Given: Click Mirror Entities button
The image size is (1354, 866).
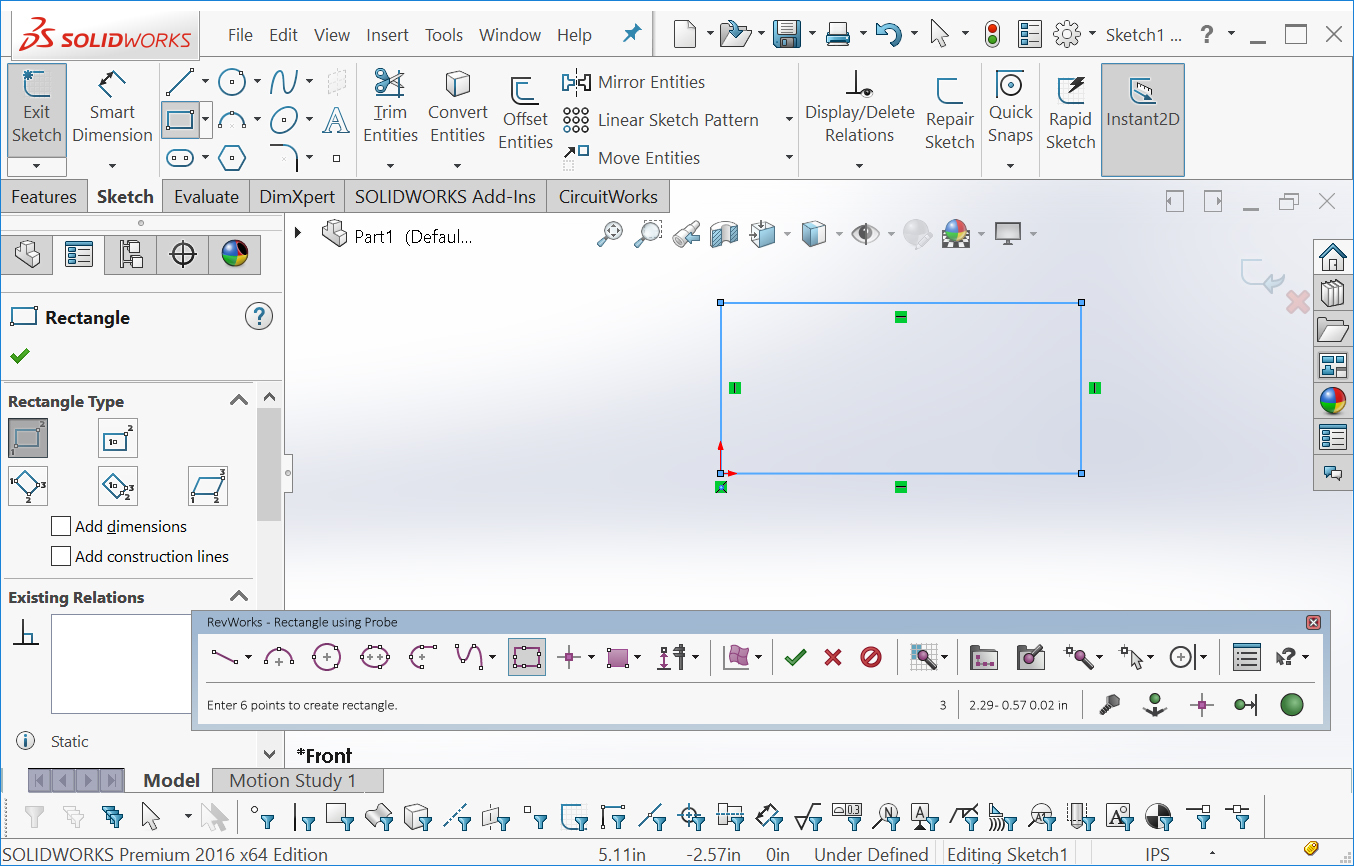Looking at the screenshot, I should (x=634, y=82).
